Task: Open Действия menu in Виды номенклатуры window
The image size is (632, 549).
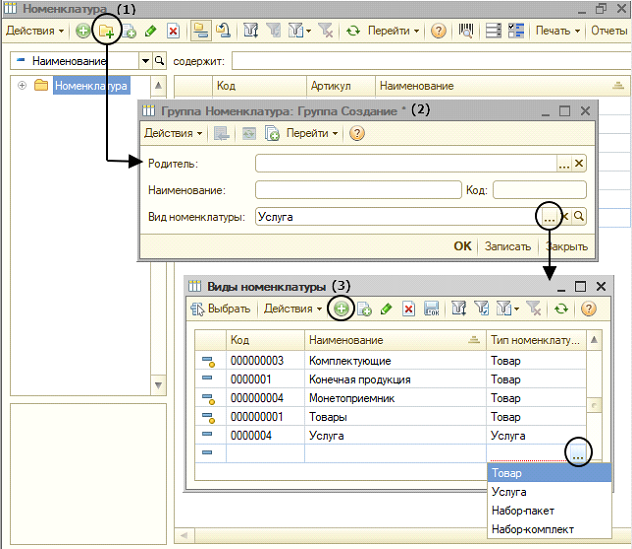Action: pyautogui.click(x=293, y=309)
